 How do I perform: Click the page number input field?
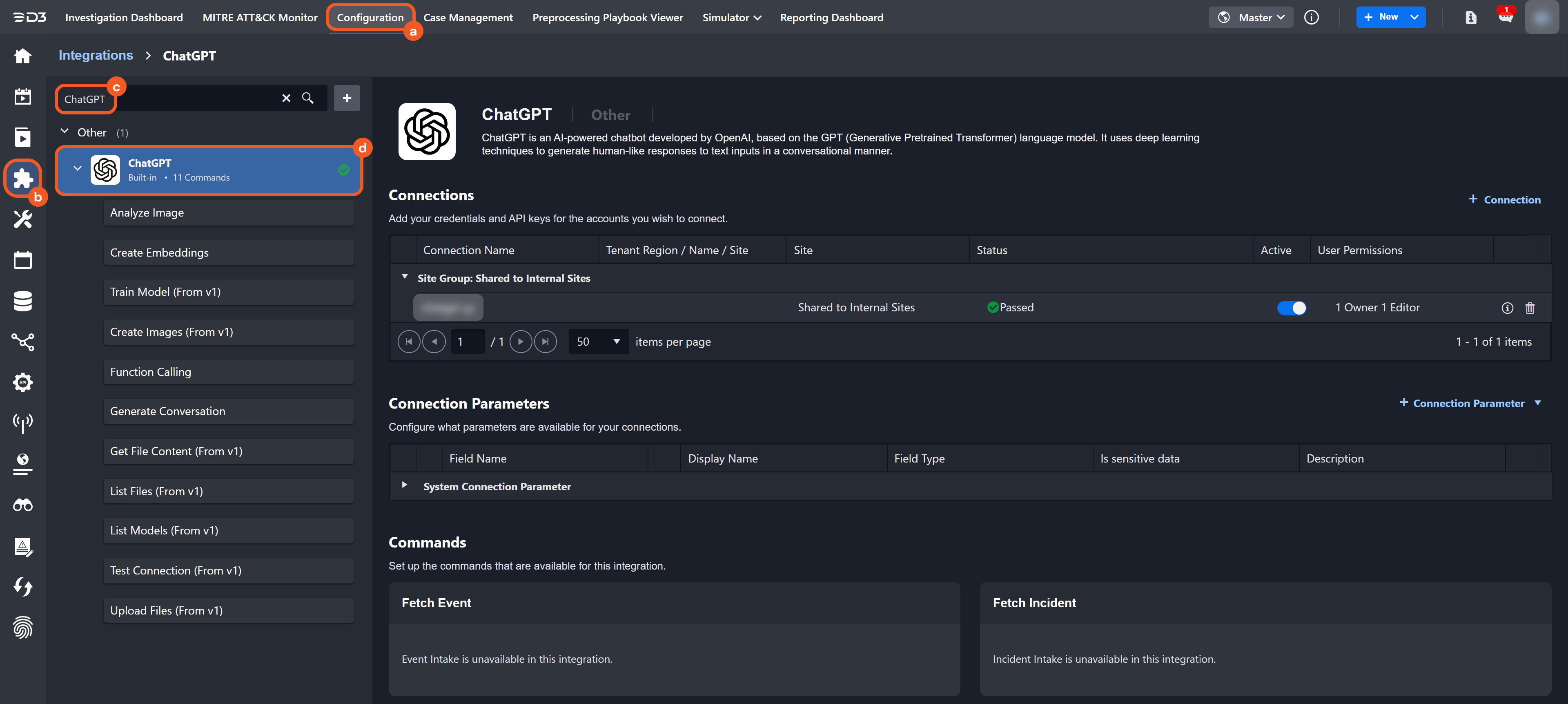pos(467,342)
